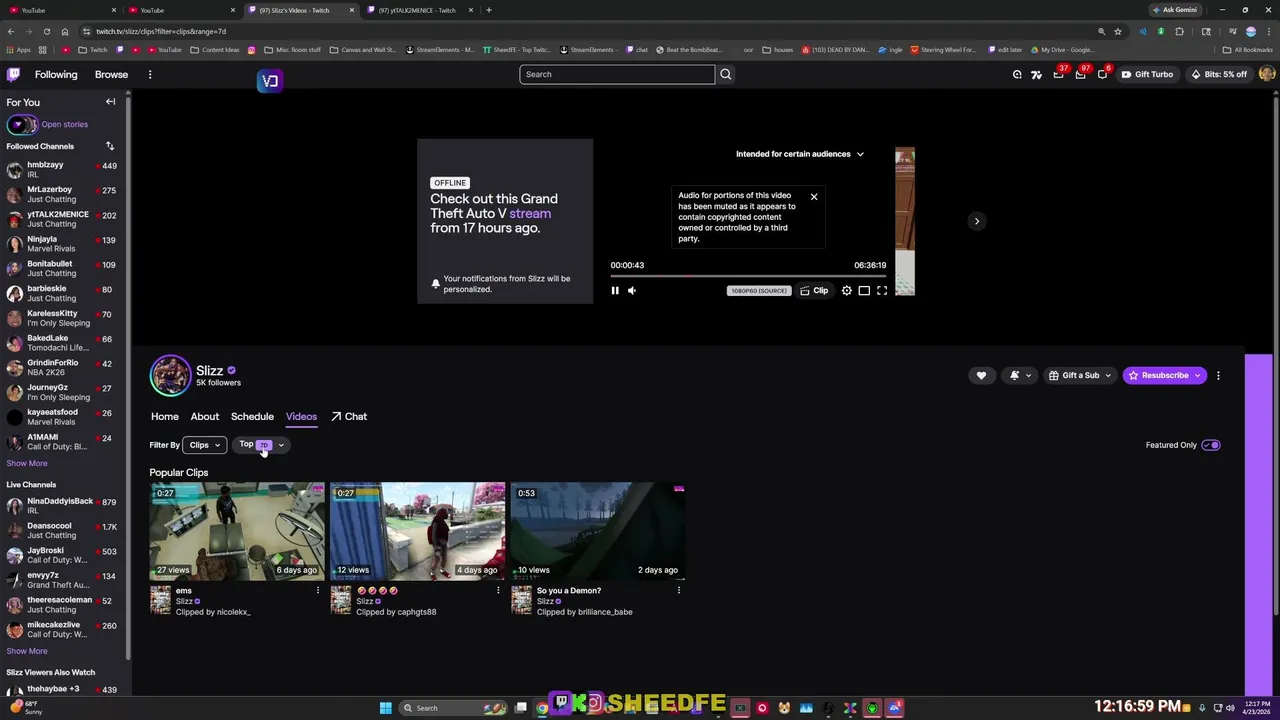
Task: Pop out the Chat tab
Action: click(x=349, y=417)
